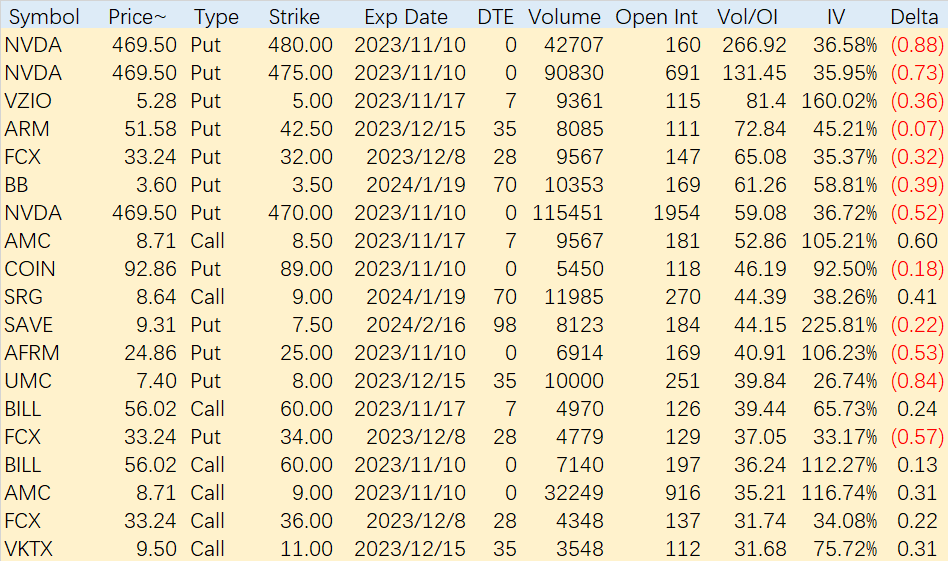948x561 pixels.
Task: Click the delta value (0.88)
Action: tap(917, 45)
